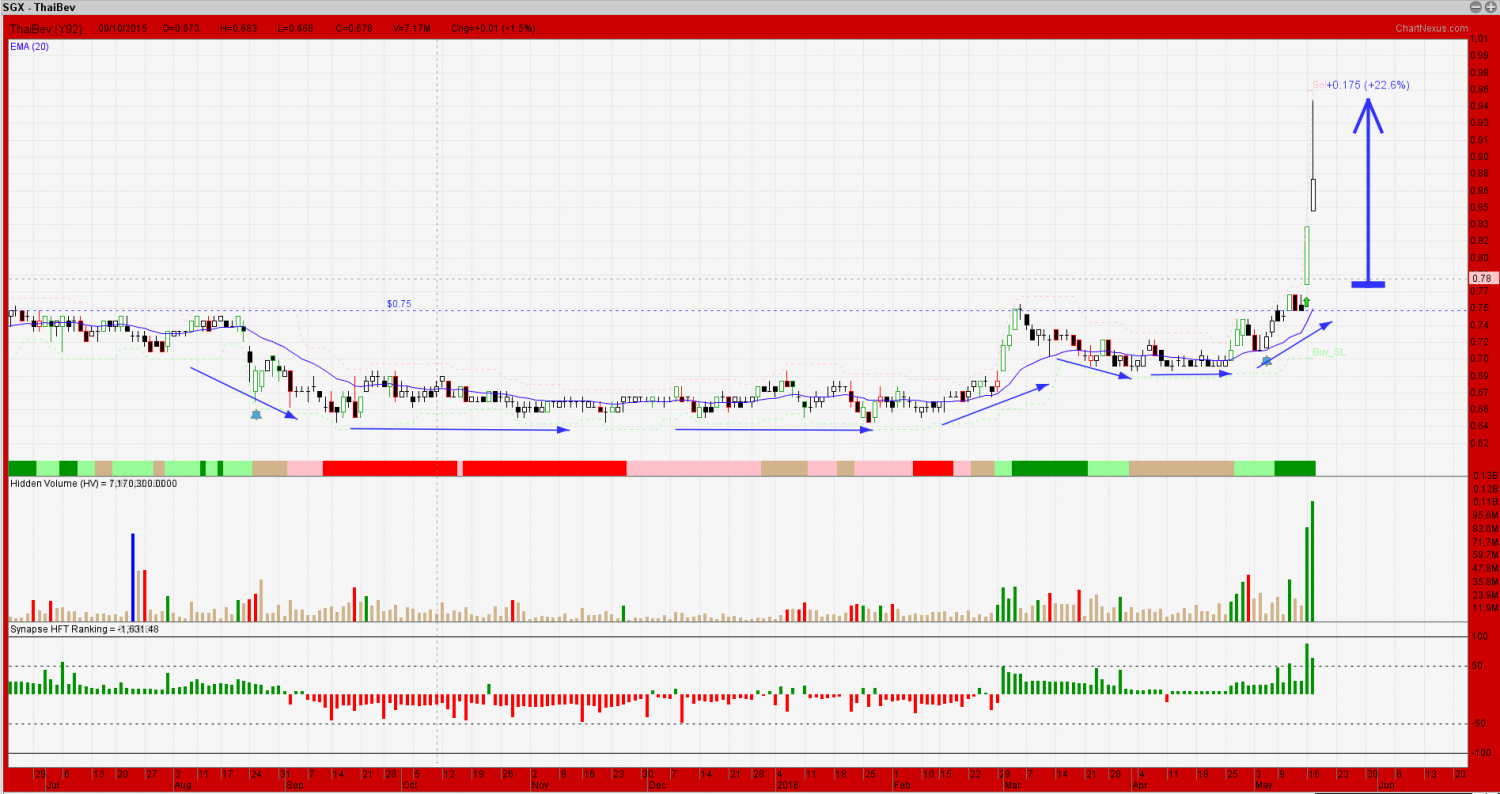1500x794 pixels.
Task: Click the plus zoom-in icon at top right
Action: (1490, 7)
